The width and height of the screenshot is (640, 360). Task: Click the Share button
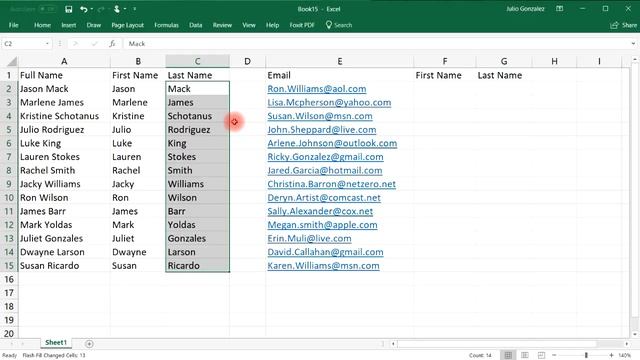(x=623, y=25)
